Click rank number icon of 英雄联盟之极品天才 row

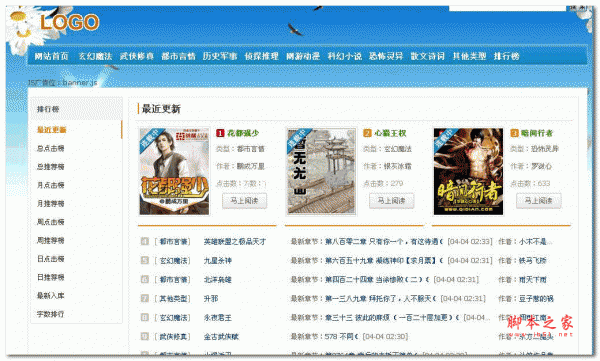click(x=145, y=241)
